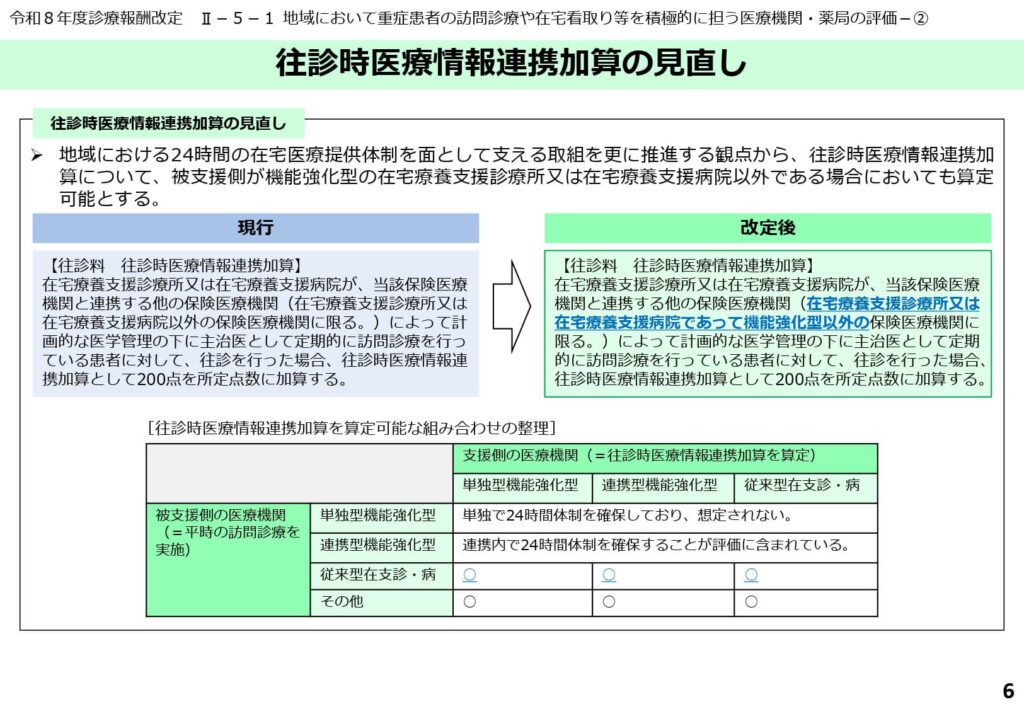1024x709 pixels.
Task: Click the 支援側の医療機関 table header cell
Action: (665, 457)
